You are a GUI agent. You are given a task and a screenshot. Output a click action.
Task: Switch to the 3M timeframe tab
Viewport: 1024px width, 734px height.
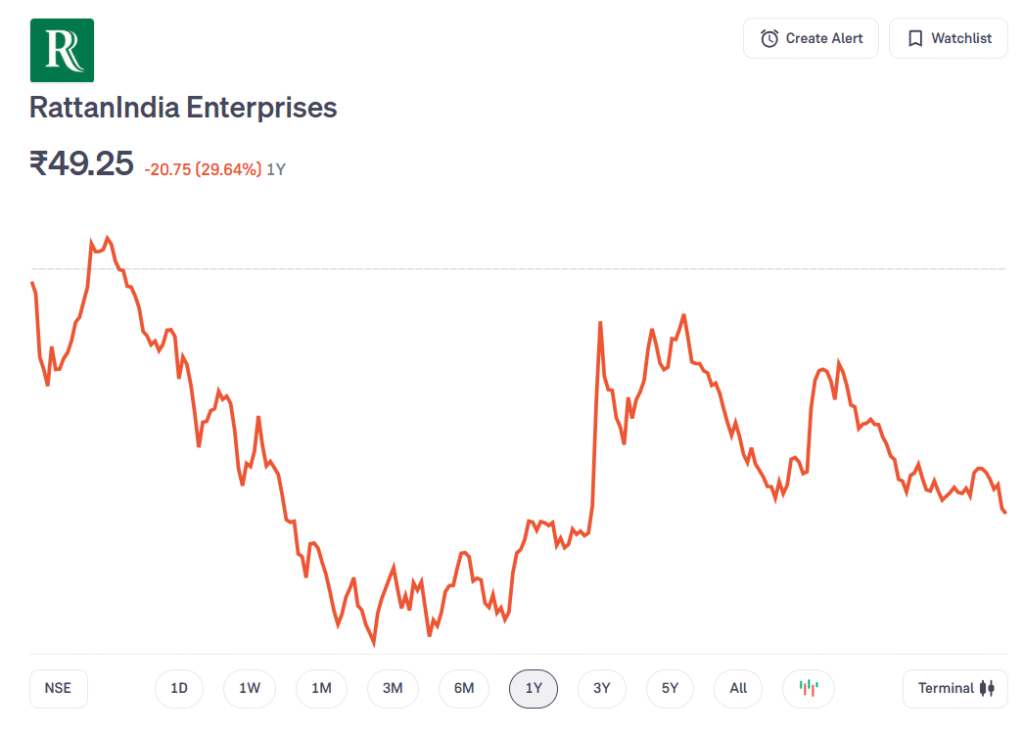pyautogui.click(x=392, y=688)
